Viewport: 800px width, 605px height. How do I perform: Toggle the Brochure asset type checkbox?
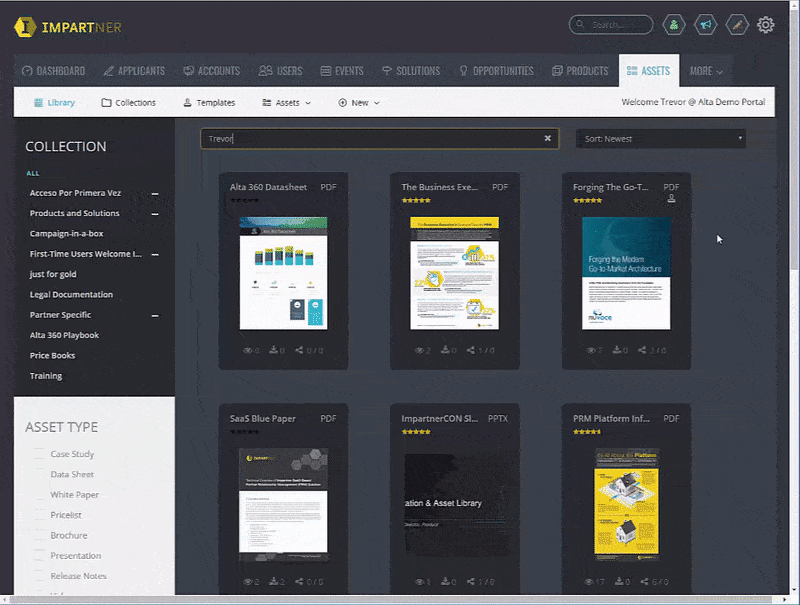[39, 536]
